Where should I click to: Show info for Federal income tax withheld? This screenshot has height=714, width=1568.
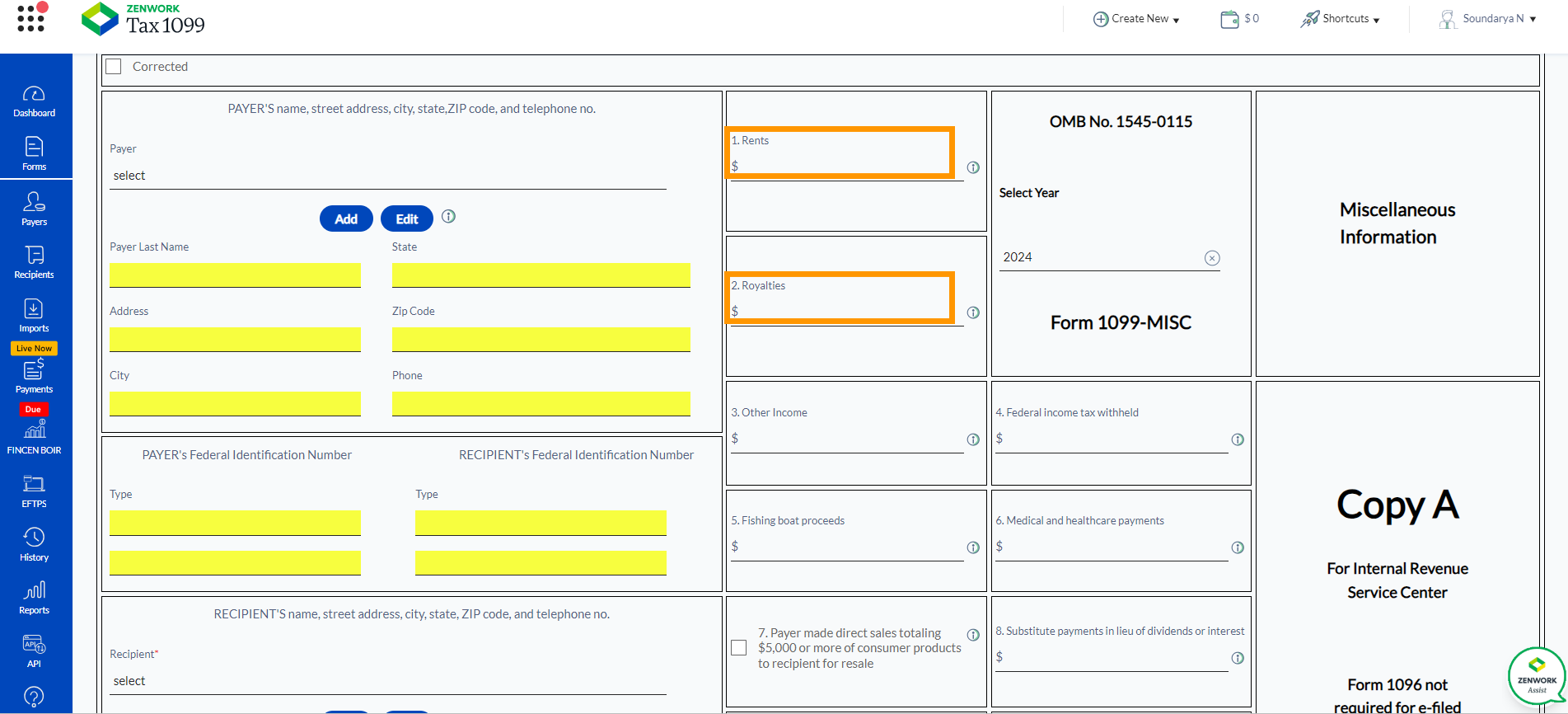pyautogui.click(x=1238, y=439)
